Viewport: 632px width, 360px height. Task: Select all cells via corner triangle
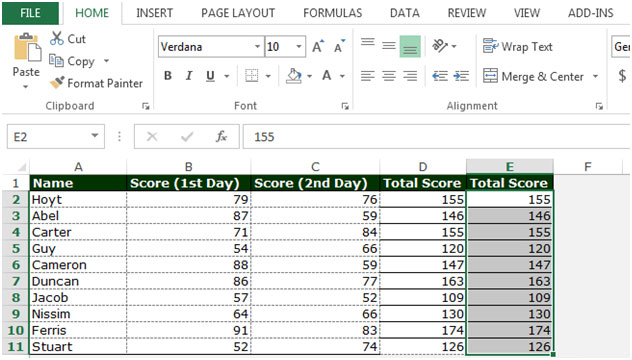[21, 167]
